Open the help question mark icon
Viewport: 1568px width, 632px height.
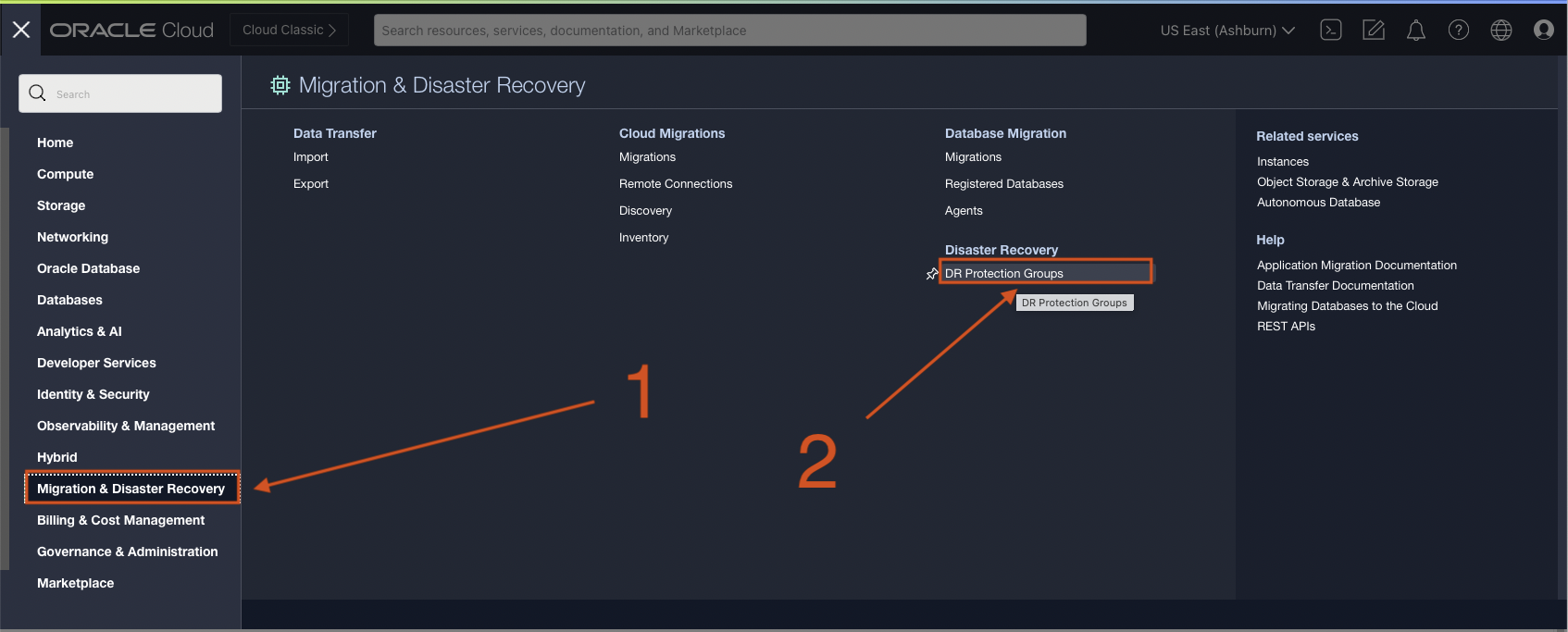[1458, 30]
